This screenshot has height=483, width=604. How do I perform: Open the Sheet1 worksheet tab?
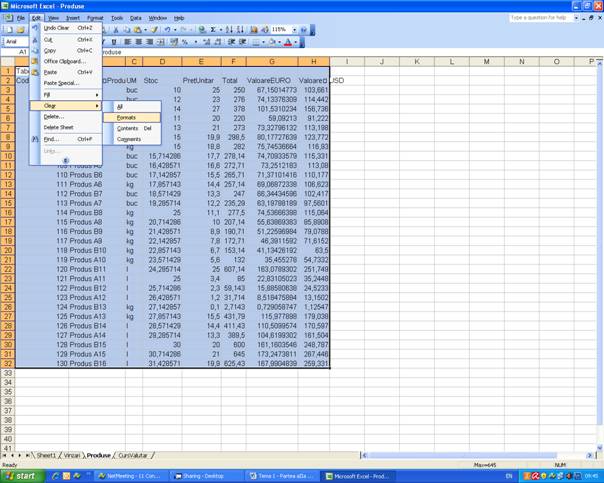click(x=46, y=455)
